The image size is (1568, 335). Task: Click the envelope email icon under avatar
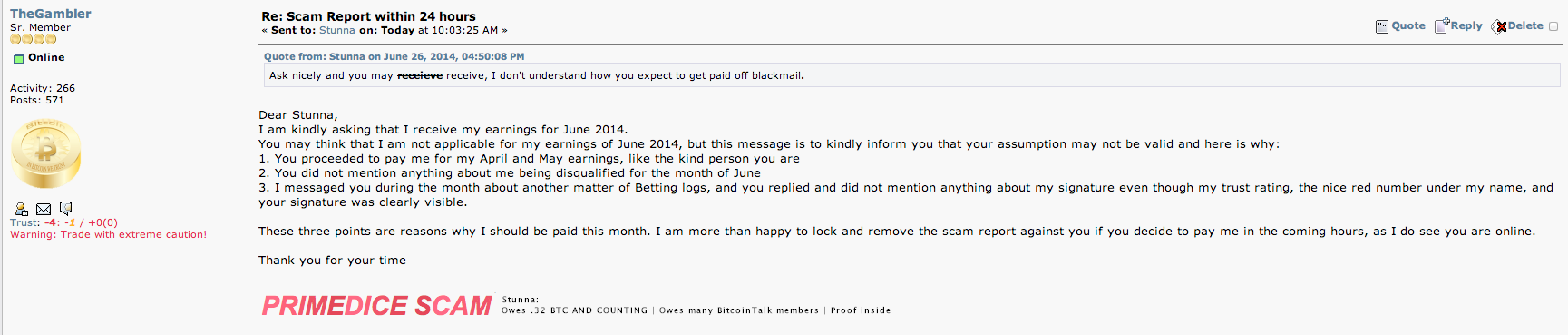[44, 209]
